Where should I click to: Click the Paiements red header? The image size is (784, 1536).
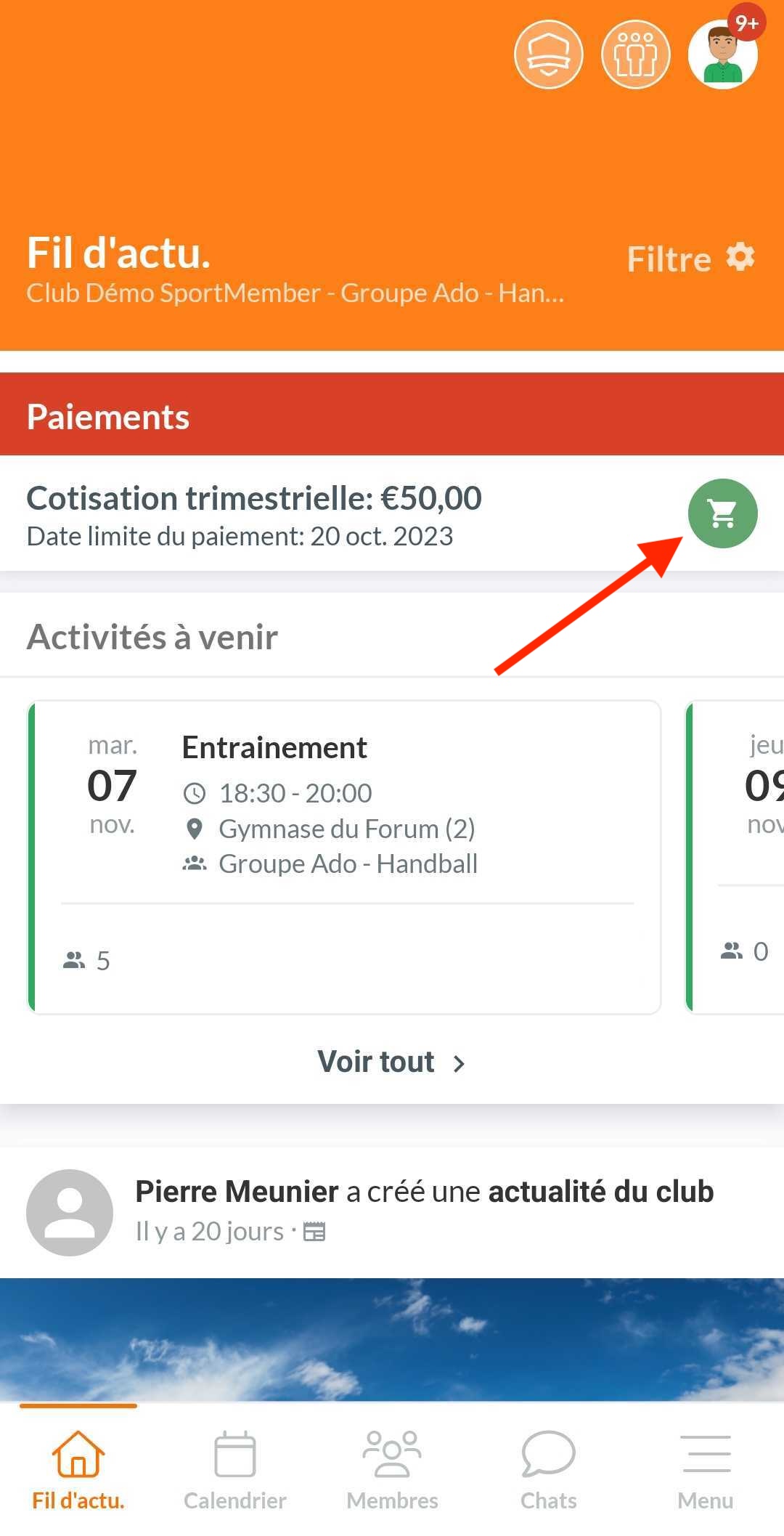(x=392, y=414)
